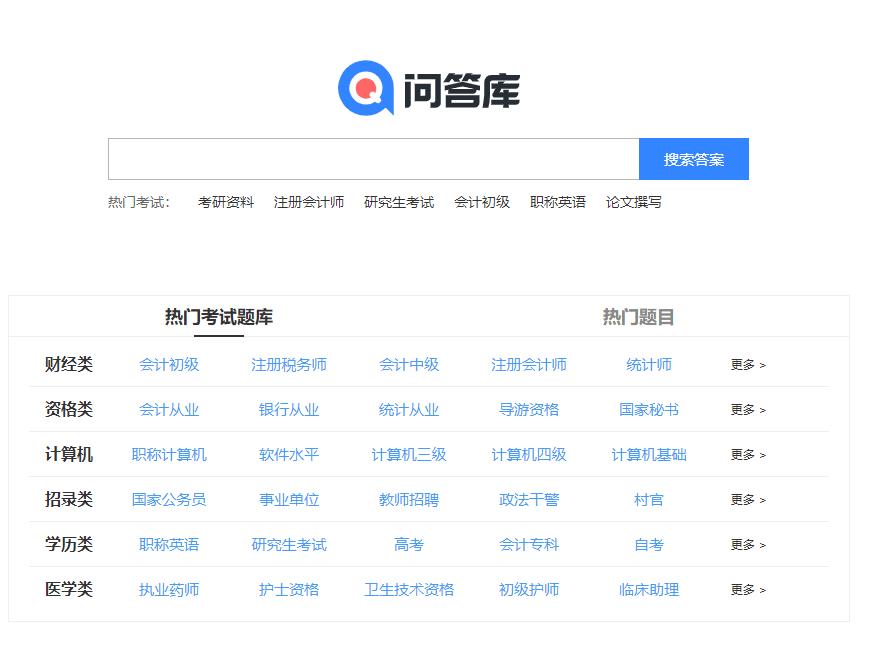This screenshot has width=885, height=645.
Task: Open 护士资格 under 医学类
Action: (x=287, y=590)
